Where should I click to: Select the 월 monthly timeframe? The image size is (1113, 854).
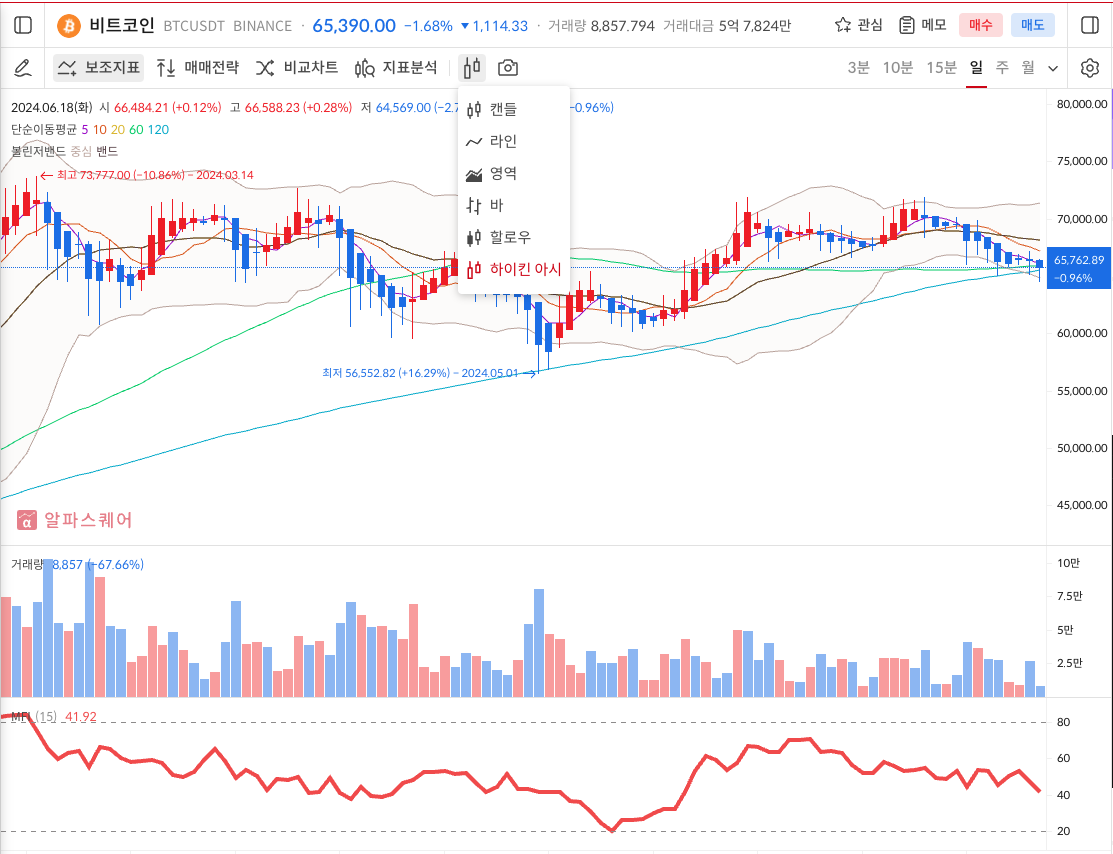point(1028,67)
